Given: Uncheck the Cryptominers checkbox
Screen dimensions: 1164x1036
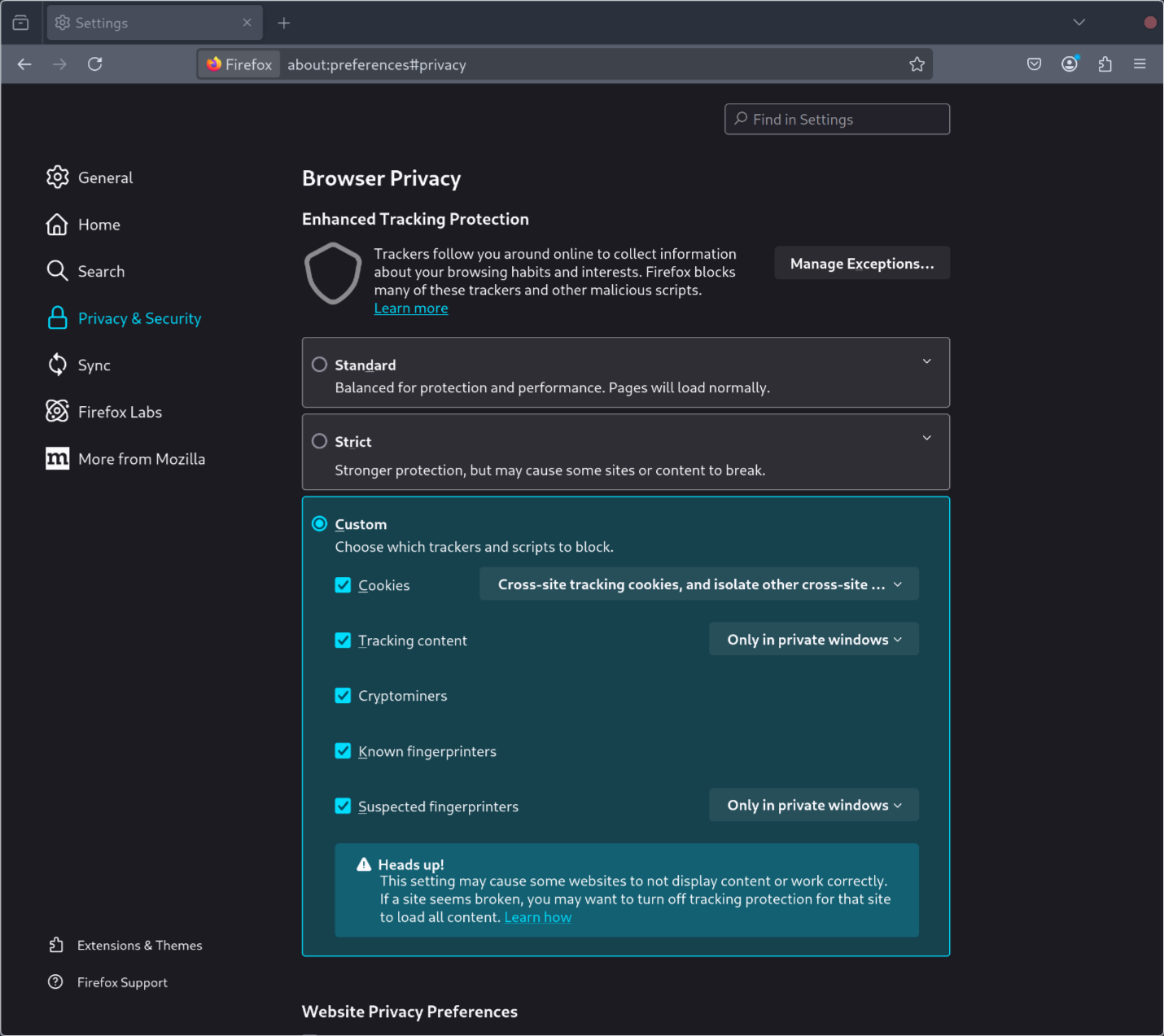Looking at the screenshot, I should pos(343,696).
